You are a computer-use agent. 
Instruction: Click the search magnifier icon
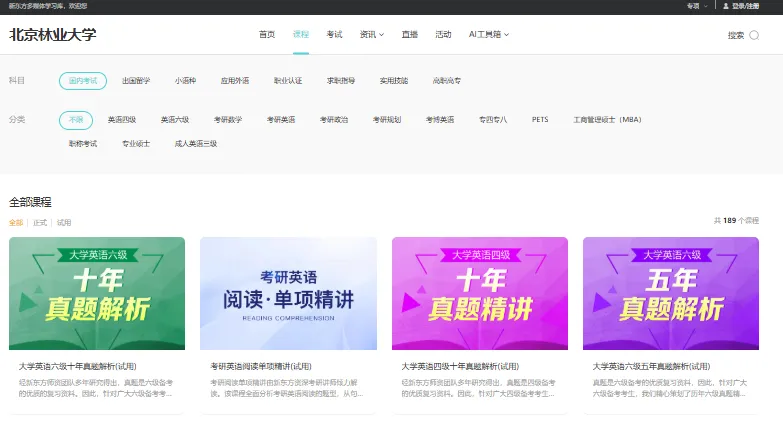click(x=754, y=35)
